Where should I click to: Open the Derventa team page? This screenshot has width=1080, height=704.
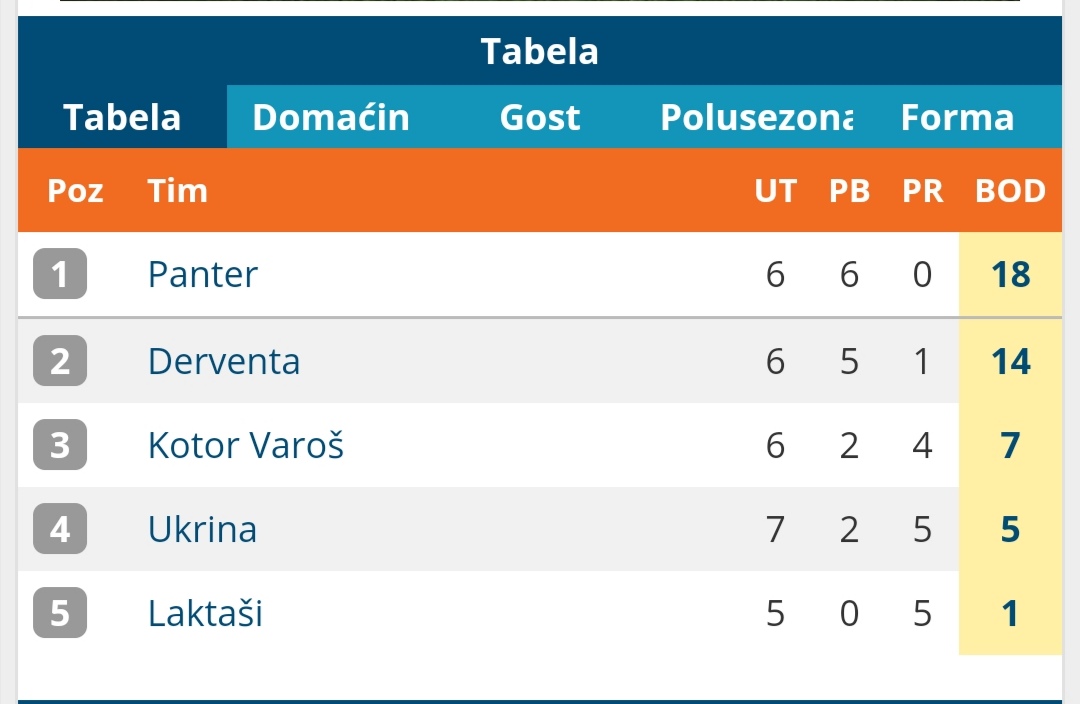224,361
